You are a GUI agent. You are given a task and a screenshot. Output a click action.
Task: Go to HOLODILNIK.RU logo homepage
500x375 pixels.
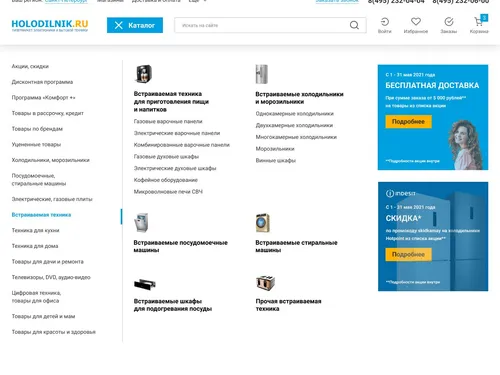[50, 25]
